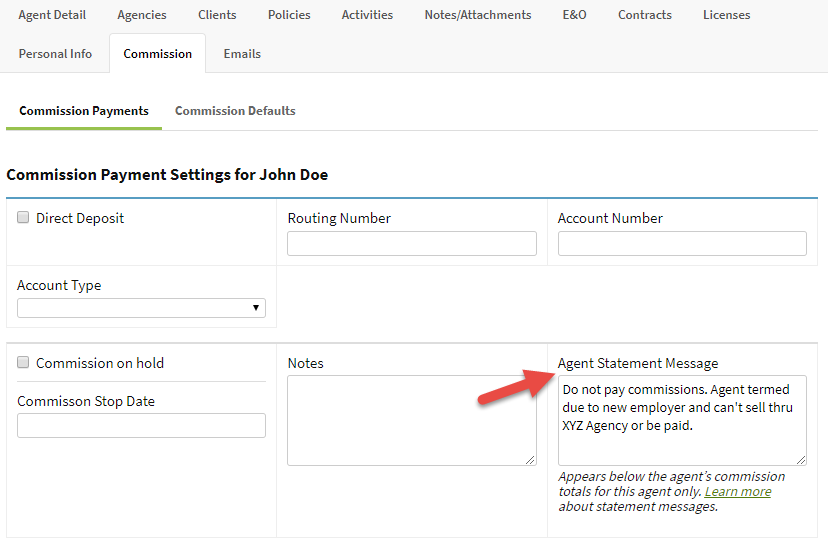The height and width of the screenshot is (543, 828).
Task: Open the Activities tab
Action: 367,15
